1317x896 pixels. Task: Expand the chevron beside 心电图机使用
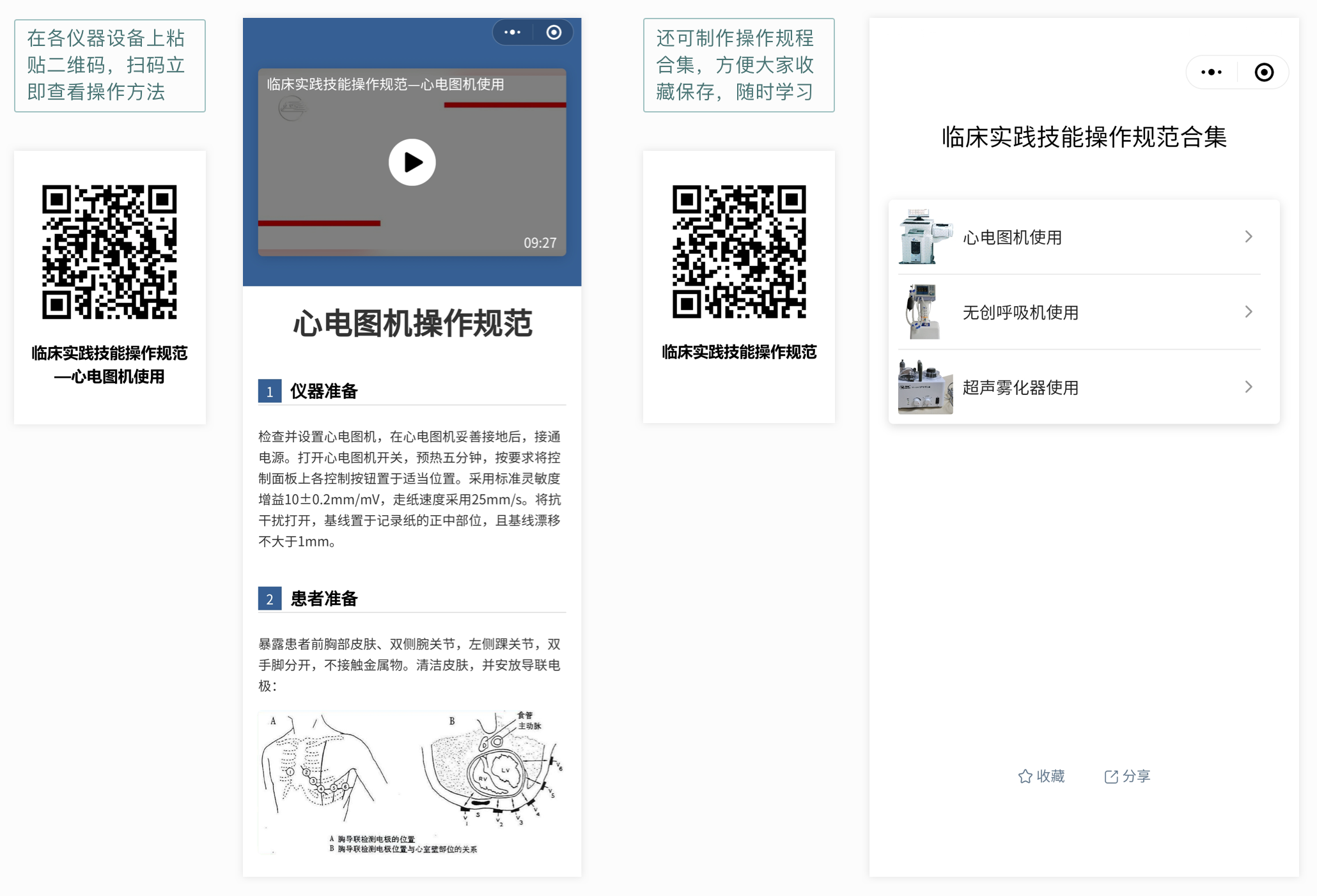tap(1249, 237)
